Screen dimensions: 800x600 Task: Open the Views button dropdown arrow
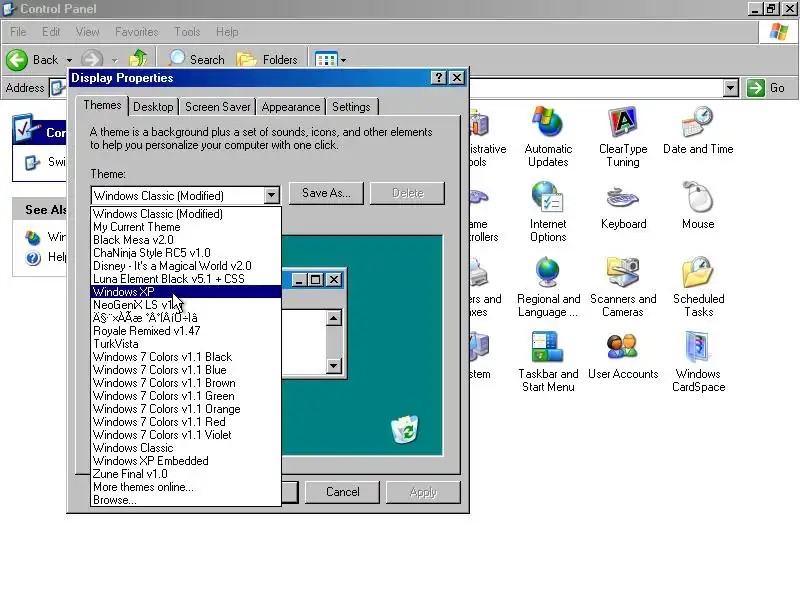pyautogui.click(x=343, y=60)
